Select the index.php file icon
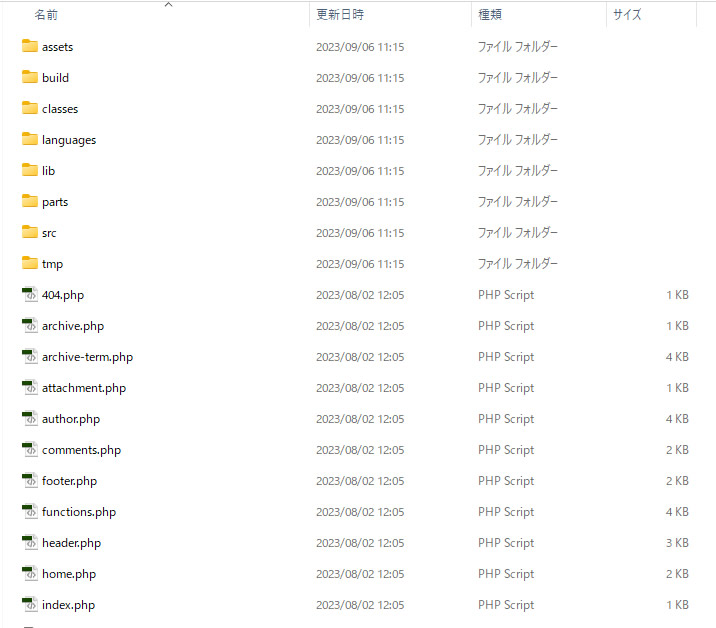Screen dimensions: 716x628 [29, 605]
